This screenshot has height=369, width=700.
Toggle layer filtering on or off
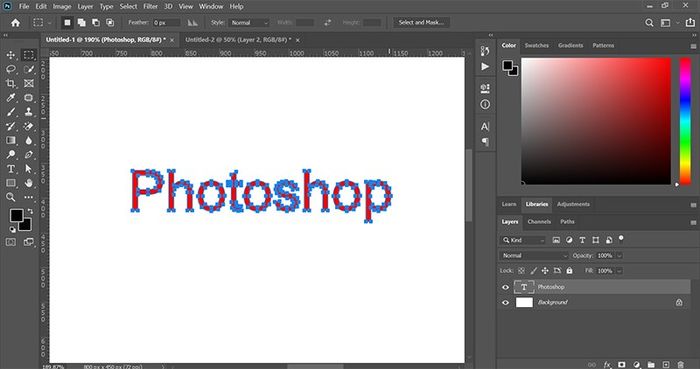(621, 238)
